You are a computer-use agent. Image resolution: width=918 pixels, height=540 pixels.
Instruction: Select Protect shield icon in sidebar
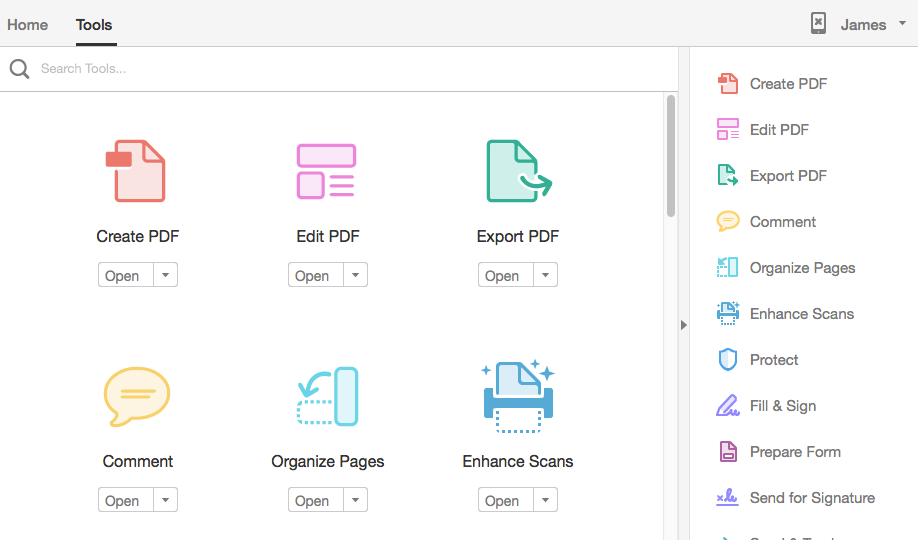(728, 360)
